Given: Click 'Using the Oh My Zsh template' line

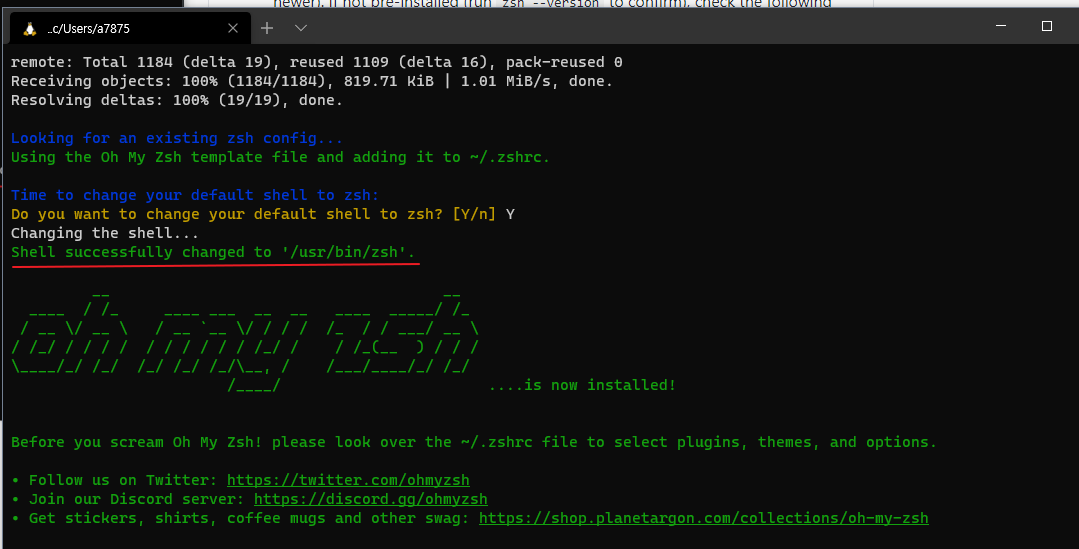Looking at the screenshot, I should click(281, 157).
